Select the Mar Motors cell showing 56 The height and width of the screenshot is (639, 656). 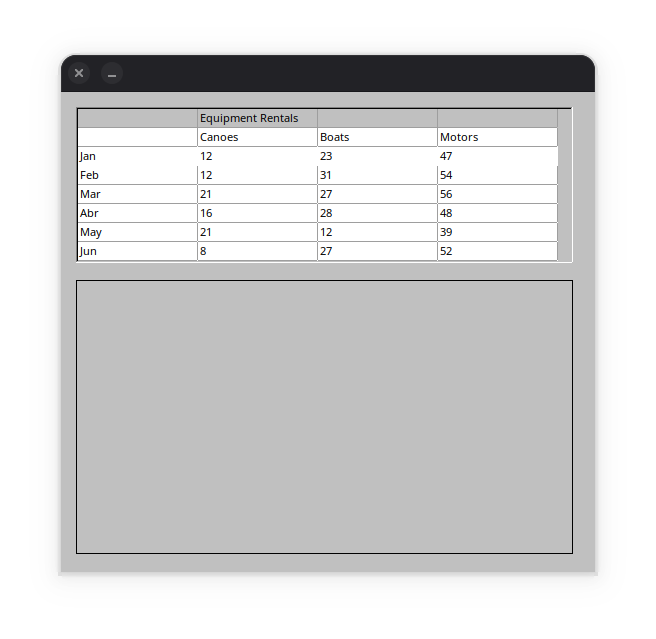pyautogui.click(x=497, y=194)
